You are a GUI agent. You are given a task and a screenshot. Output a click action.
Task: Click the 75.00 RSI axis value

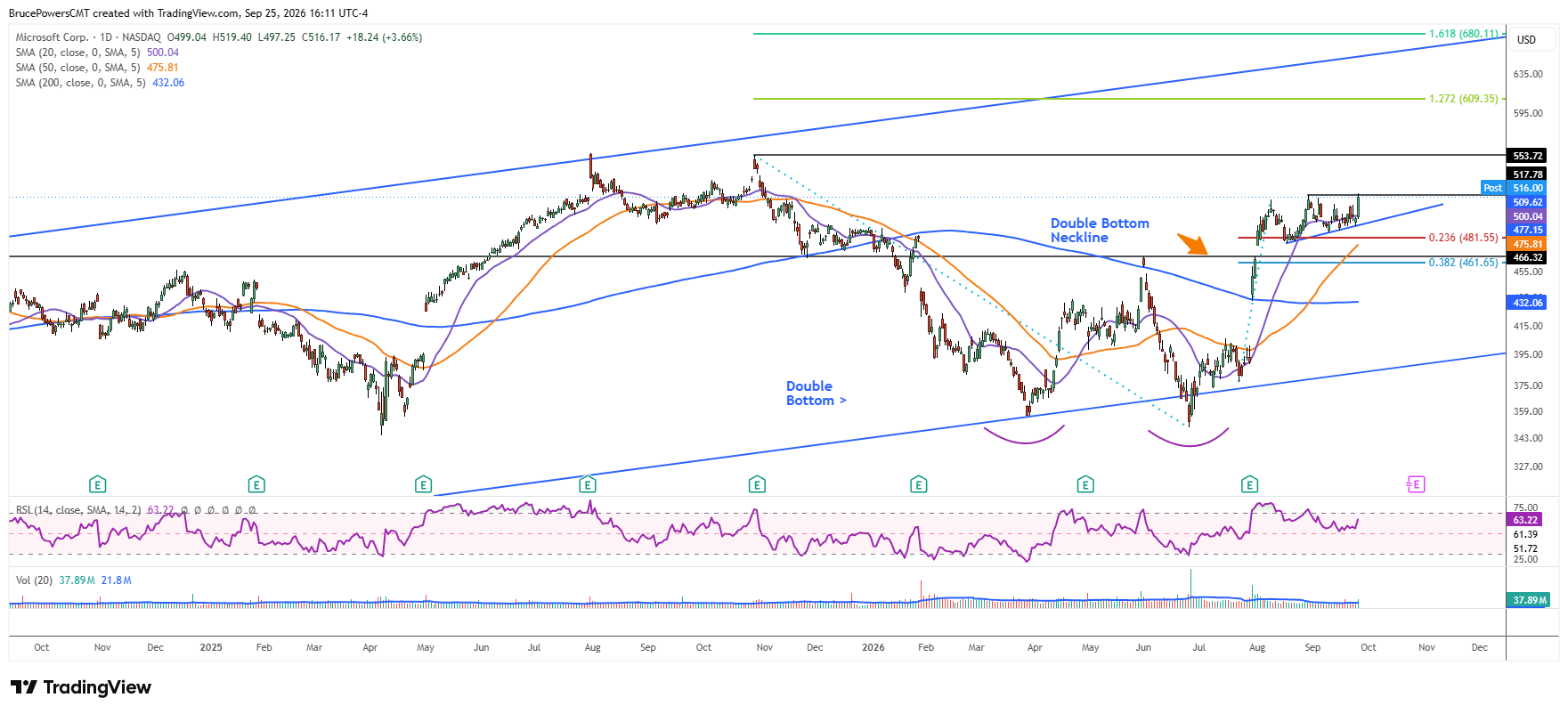[1525, 507]
